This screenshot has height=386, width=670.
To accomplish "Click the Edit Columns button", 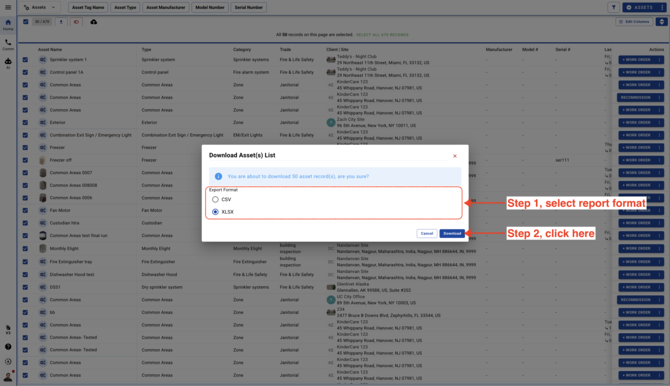I will click(x=635, y=22).
